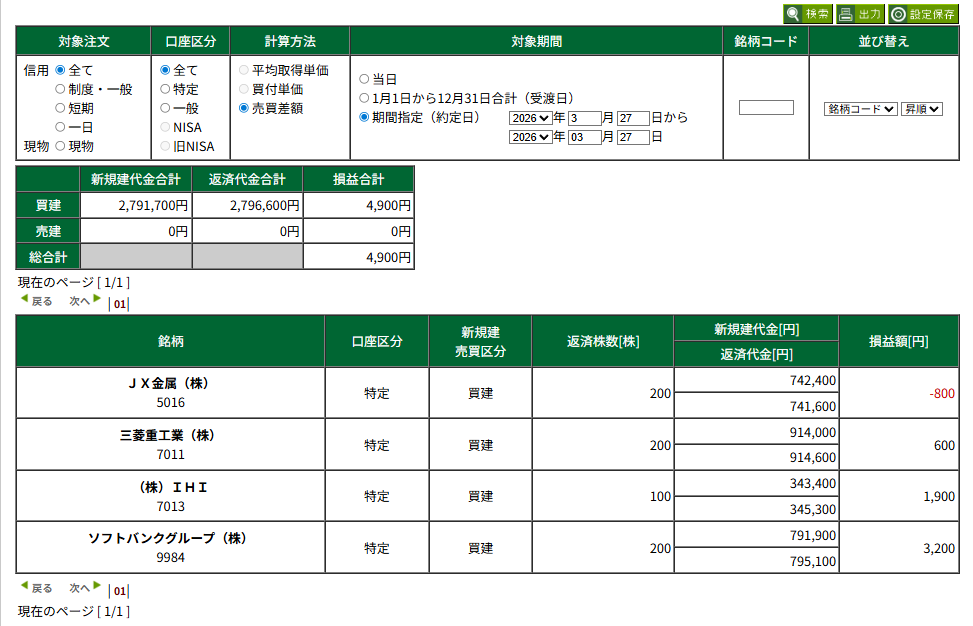Open the 銘柄コード sort field dropdown
Screen dimensions: 973x626
pyautogui.click(x=860, y=109)
